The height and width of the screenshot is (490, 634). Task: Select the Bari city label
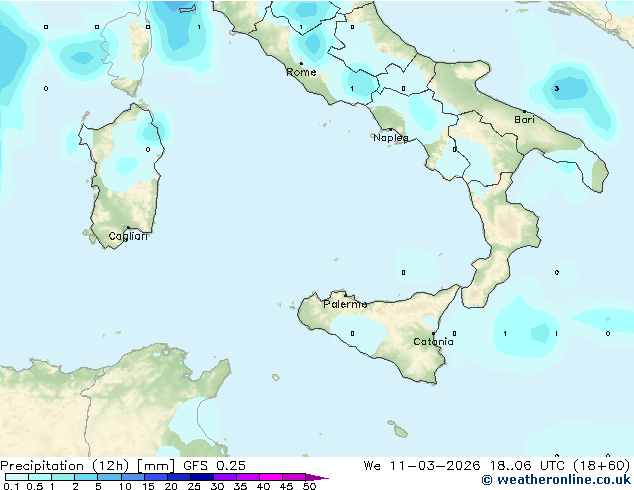[524, 120]
